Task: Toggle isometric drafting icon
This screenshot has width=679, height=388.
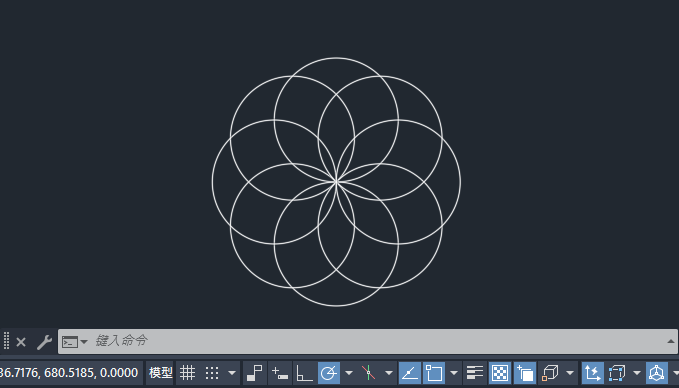Action: pos(369,373)
